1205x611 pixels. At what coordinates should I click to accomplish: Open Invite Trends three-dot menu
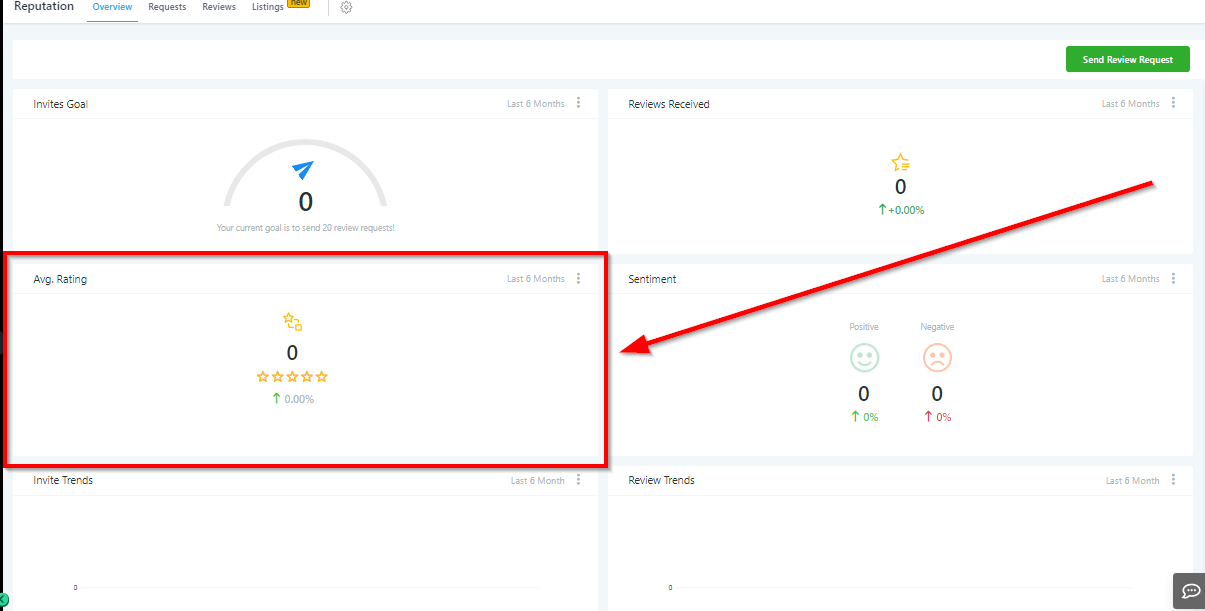coord(578,480)
